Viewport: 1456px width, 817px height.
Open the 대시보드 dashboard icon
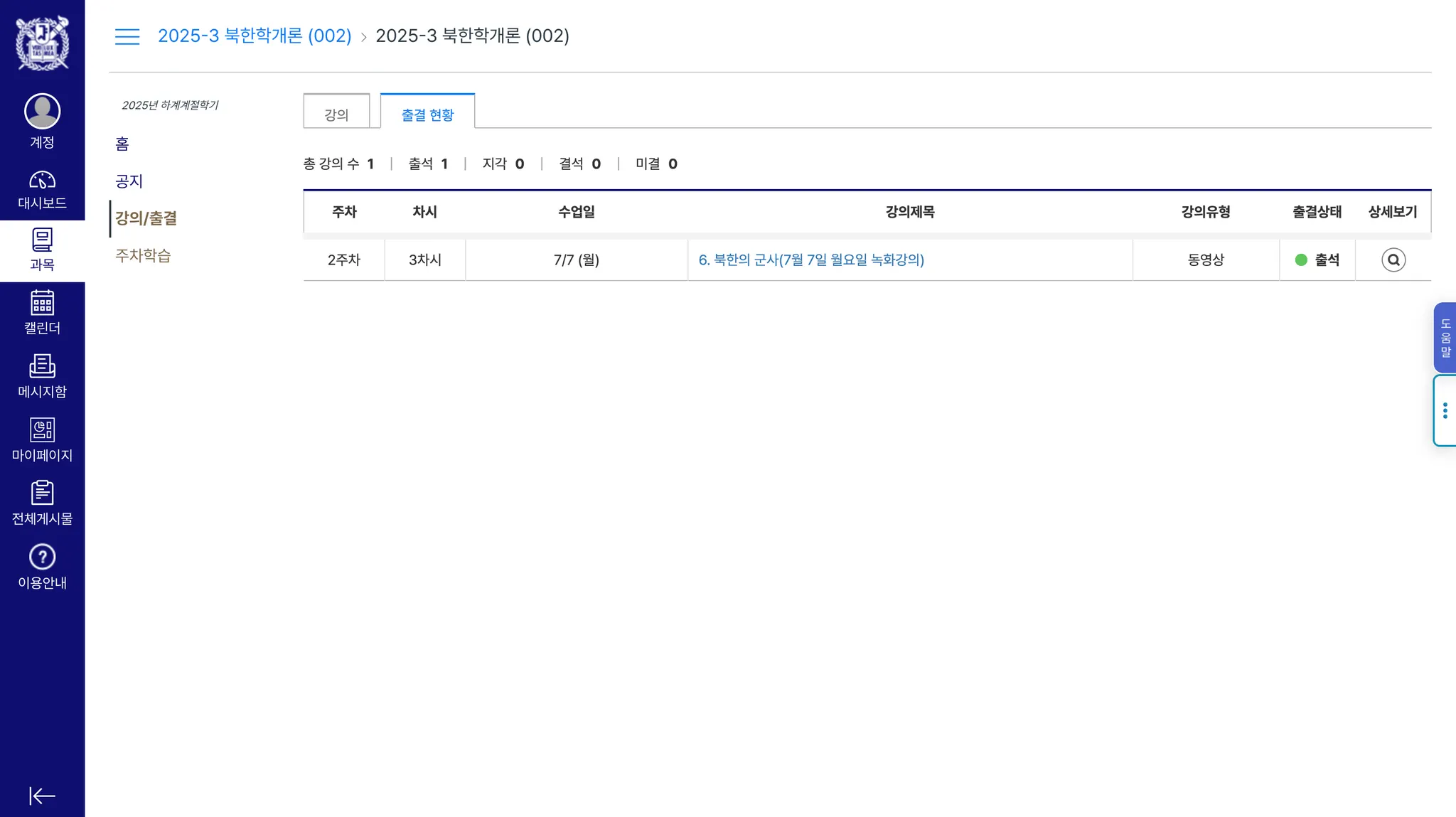point(42,181)
